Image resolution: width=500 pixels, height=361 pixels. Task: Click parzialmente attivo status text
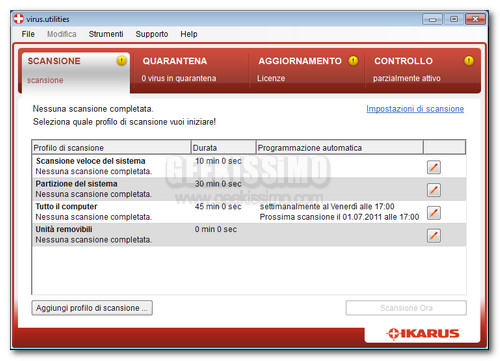[x=407, y=78]
